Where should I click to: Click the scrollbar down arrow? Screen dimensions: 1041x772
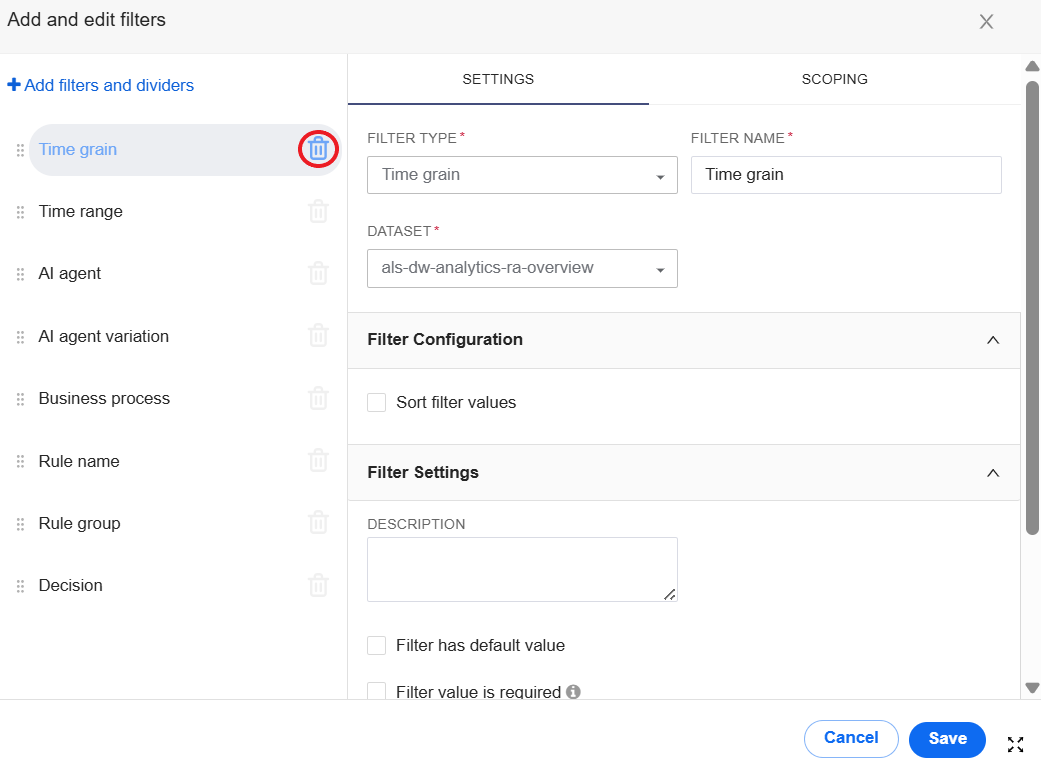tap(1032, 688)
